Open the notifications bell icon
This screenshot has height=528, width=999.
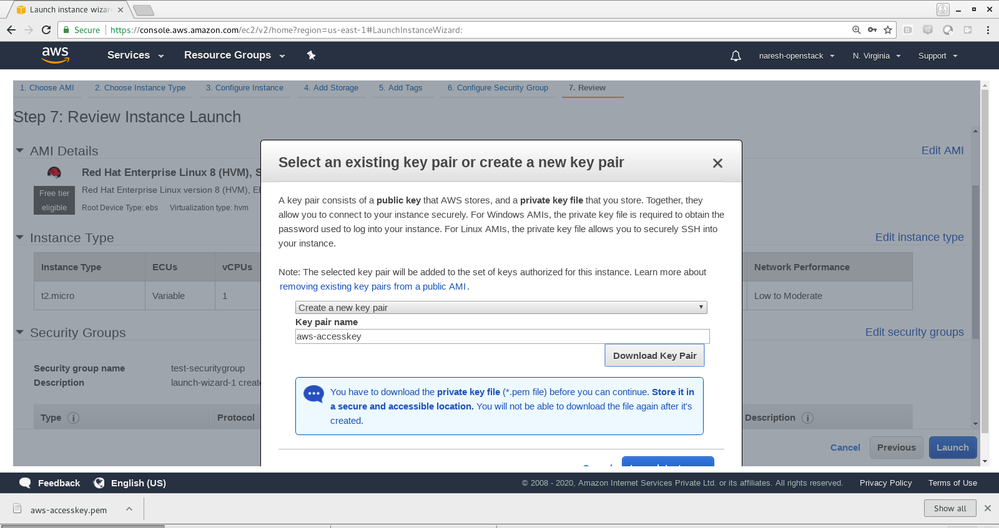pyautogui.click(x=737, y=56)
